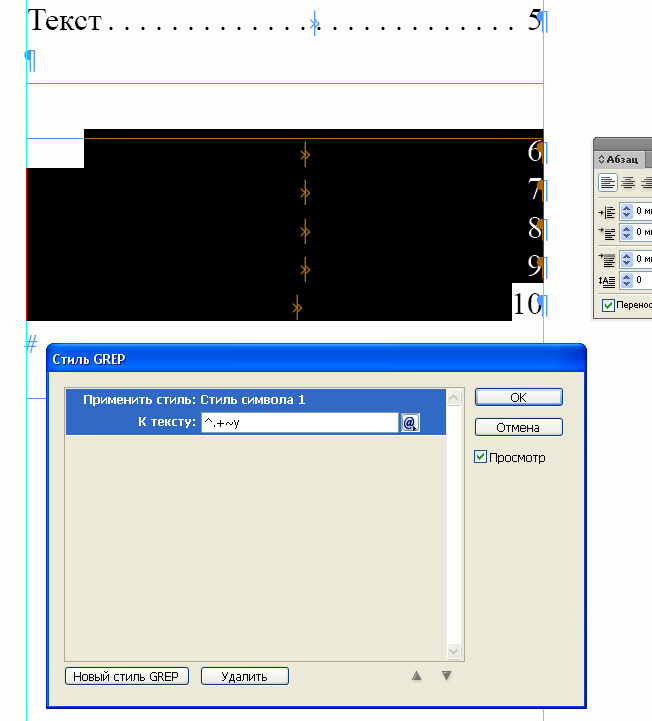The width and height of the screenshot is (652, 721).
Task: Toggle the Просмотр preview checkbox
Action: tap(480, 457)
